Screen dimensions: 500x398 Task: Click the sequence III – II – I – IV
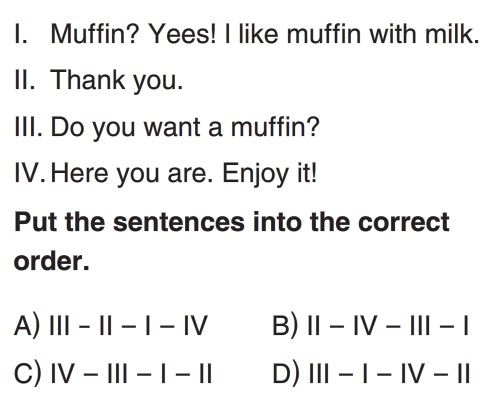128,325
